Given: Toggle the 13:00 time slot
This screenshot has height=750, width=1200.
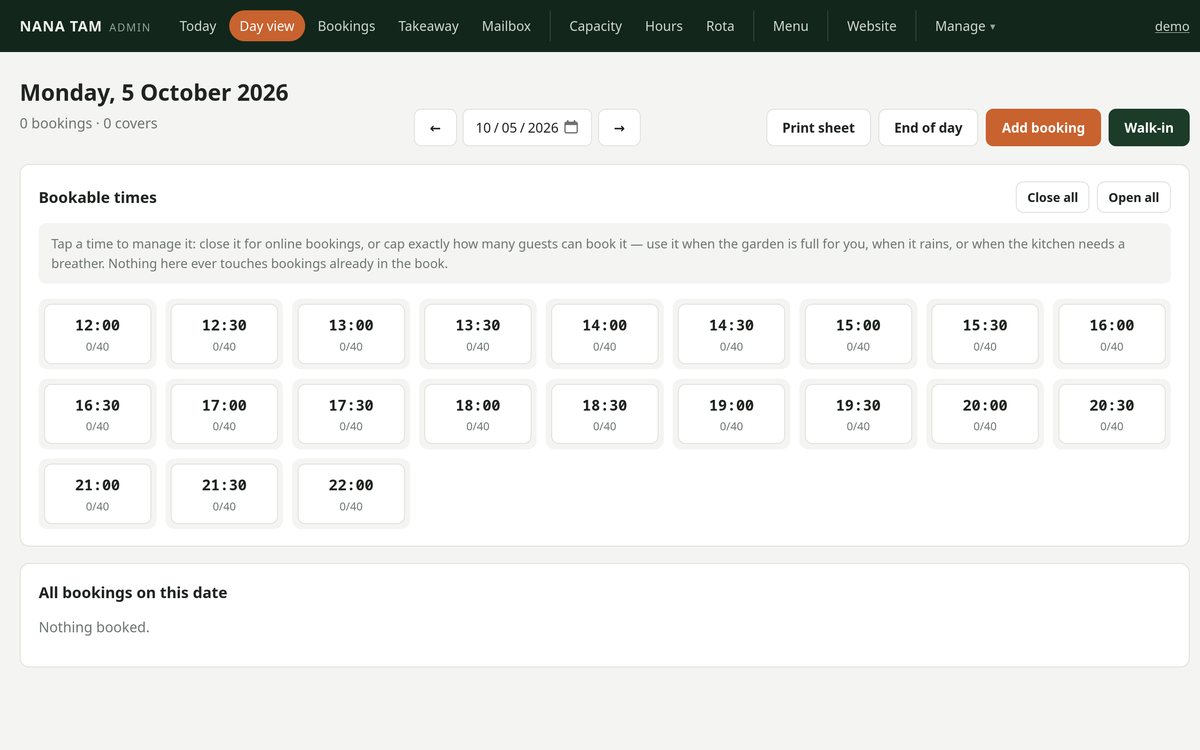Looking at the screenshot, I should click(351, 334).
